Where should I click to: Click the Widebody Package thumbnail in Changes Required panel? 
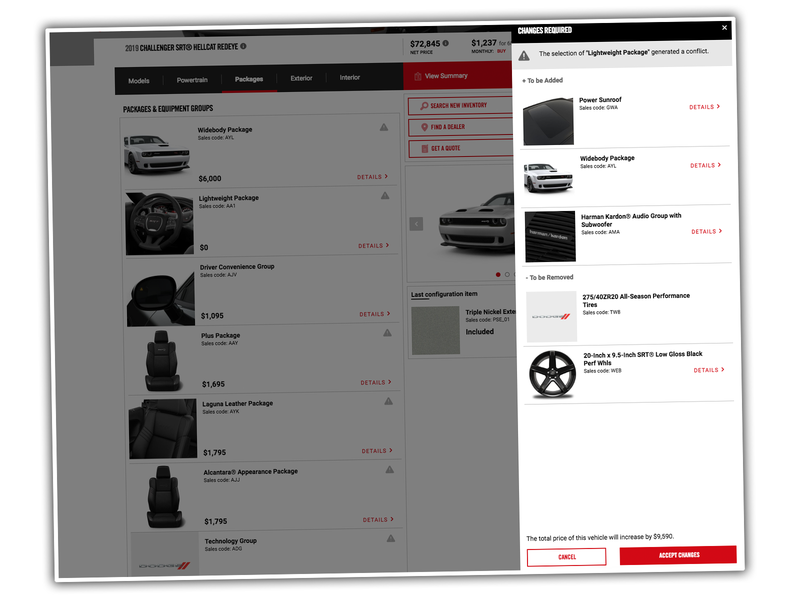[549, 177]
